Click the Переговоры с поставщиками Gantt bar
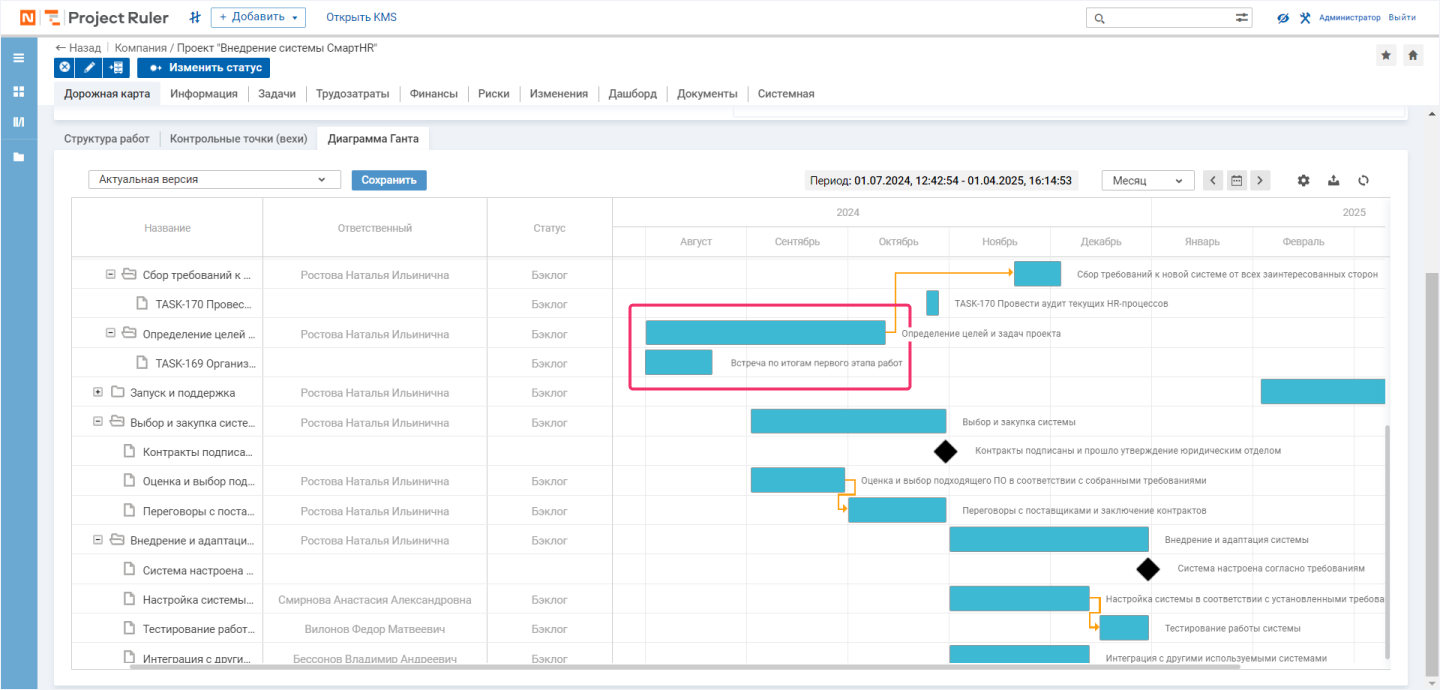This screenshot has width=1440, height=690. (x=897, y=510)
